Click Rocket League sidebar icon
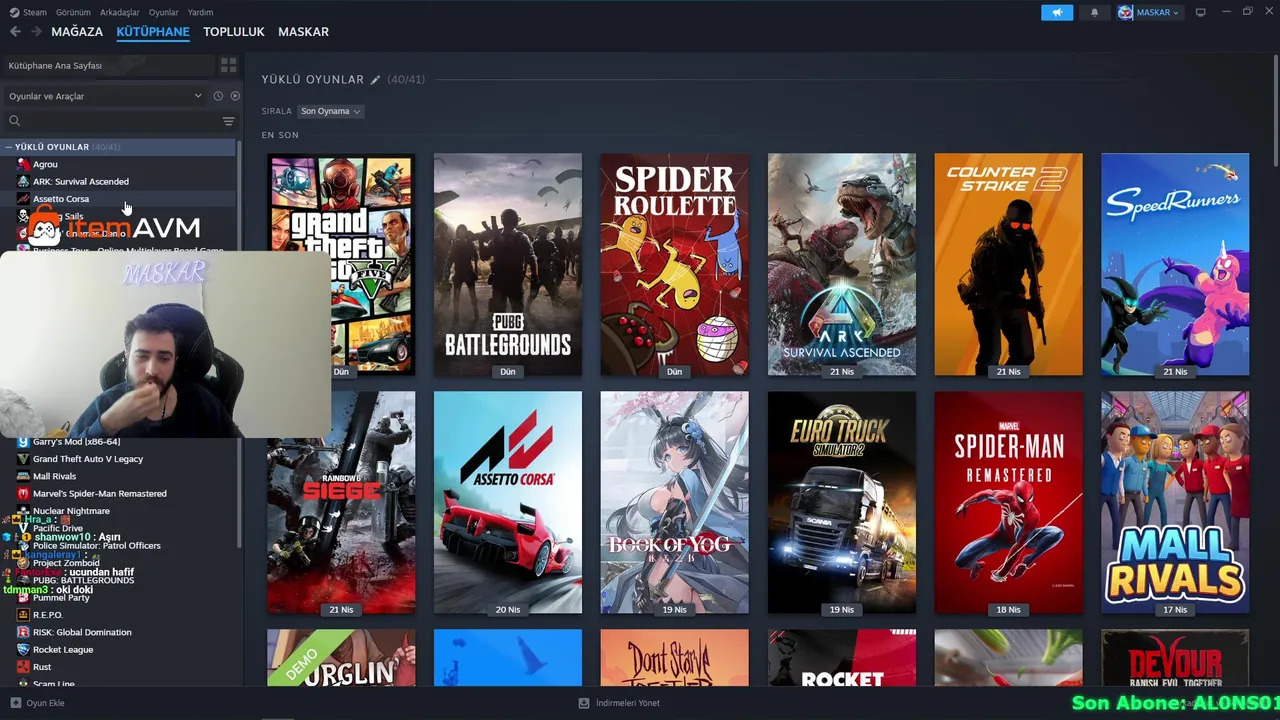 23,650
